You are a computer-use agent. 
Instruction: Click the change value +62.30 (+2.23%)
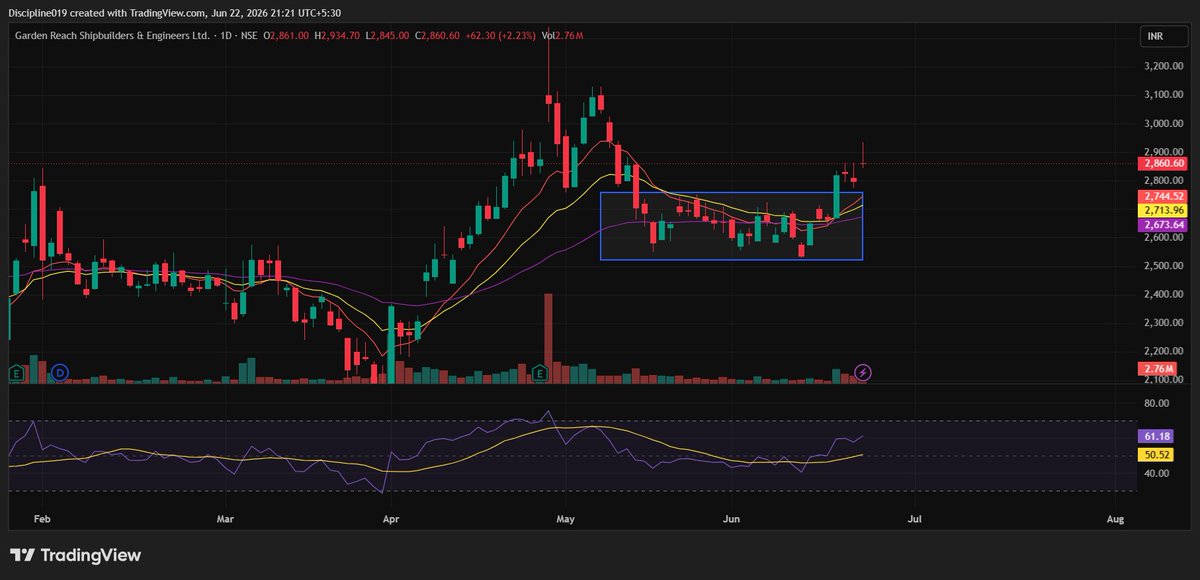click(501, 36)
